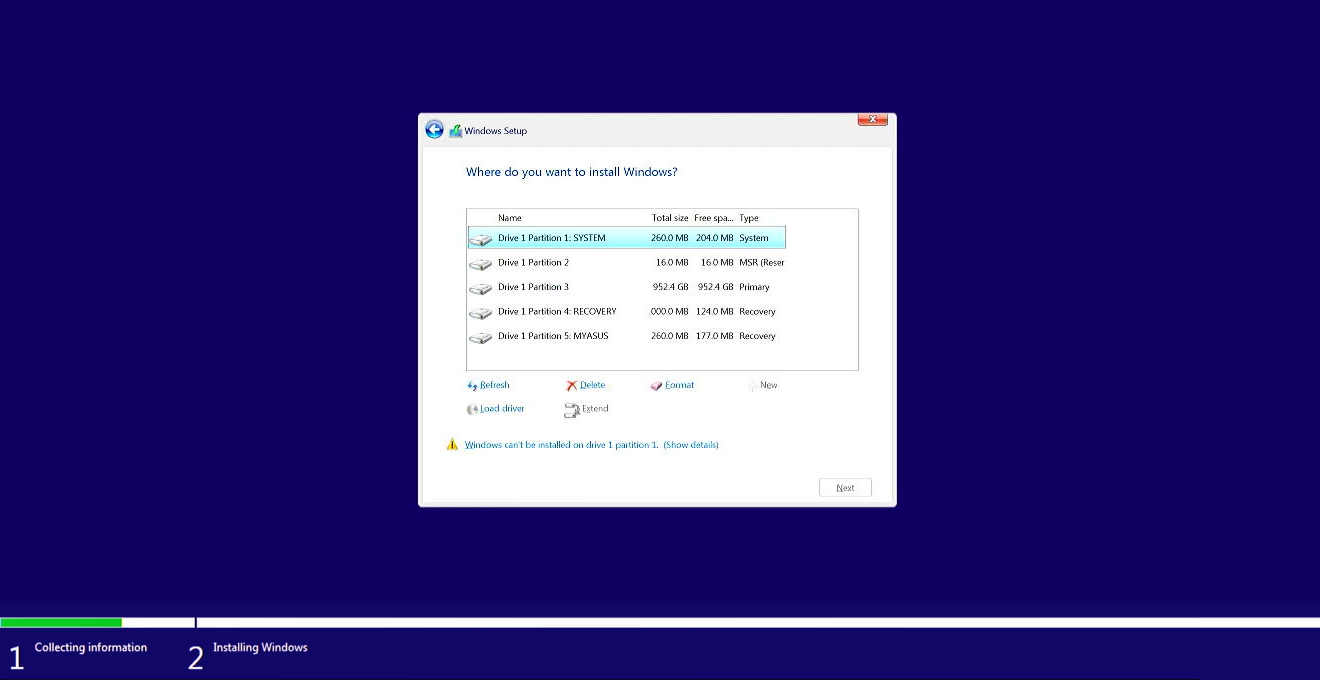This screenshot has height=680, width=1320.
Task: Format the selected partition
Action: point(680,385)
